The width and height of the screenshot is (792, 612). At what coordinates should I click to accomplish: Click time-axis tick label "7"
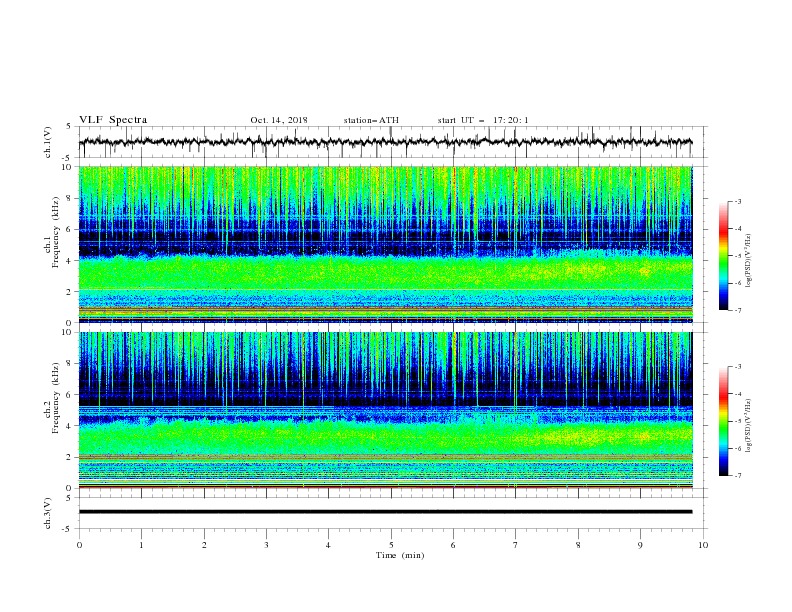coord(516,545)
